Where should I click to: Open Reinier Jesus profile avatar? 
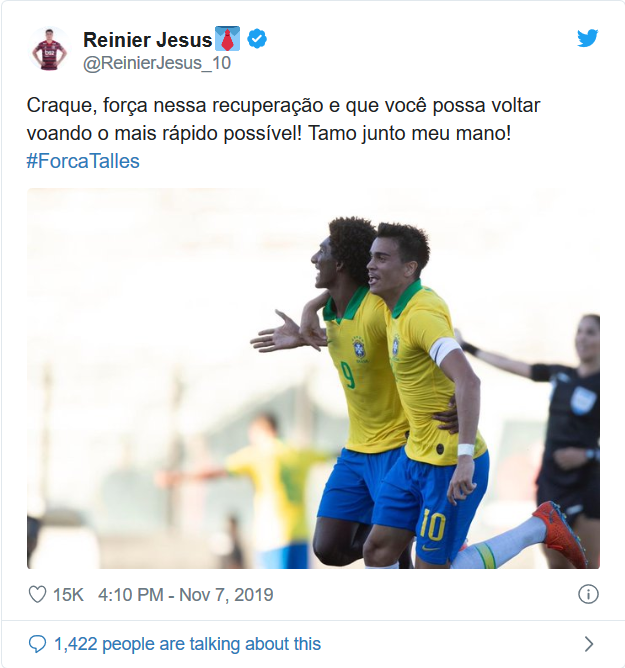coord(49,49)
